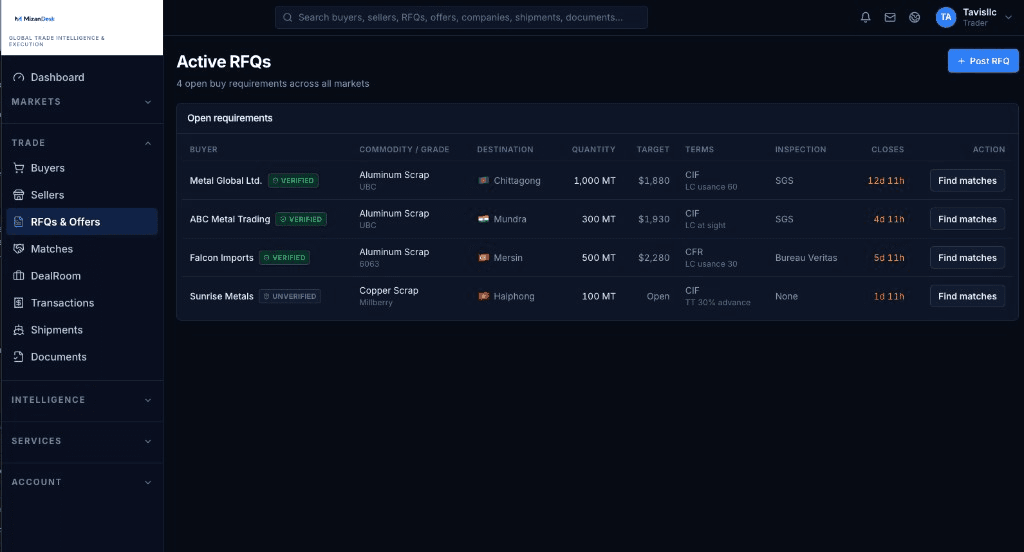The height and width of the screenshot is (552, 1024).
Task: Open Sellers page
Action: click(82, 195)
